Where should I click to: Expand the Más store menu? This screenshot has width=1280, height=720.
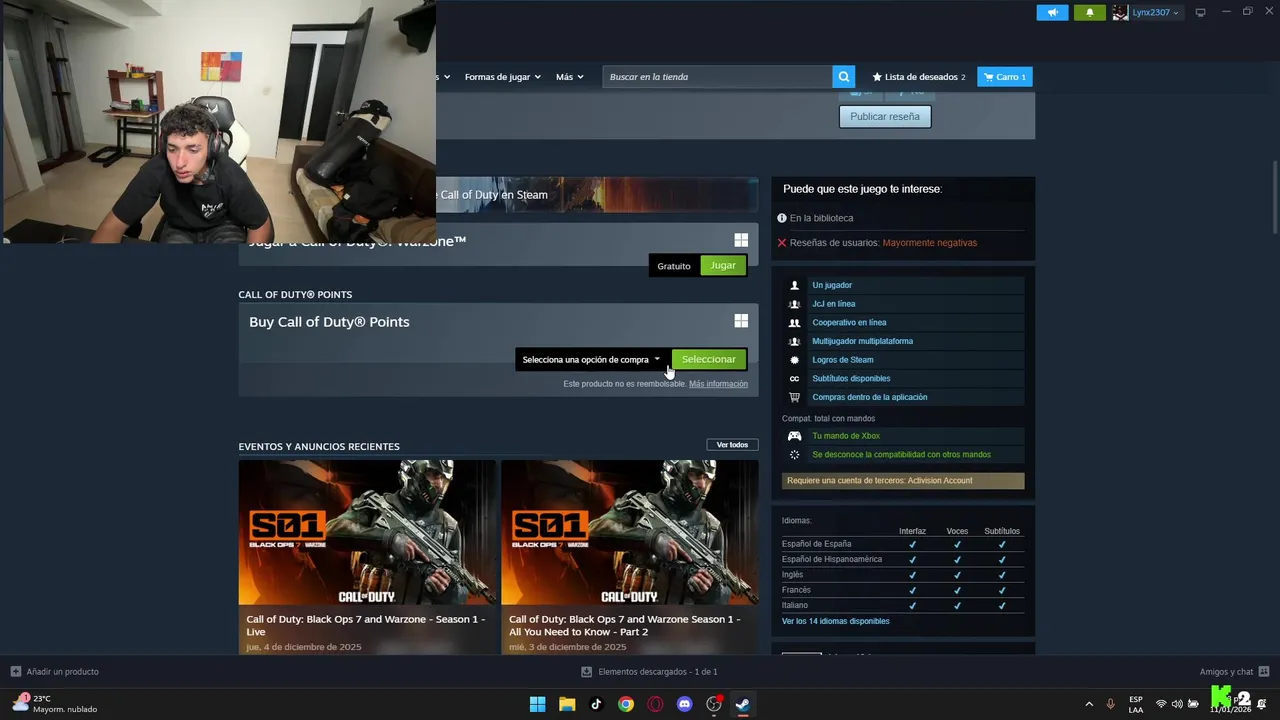click(569, 77)
